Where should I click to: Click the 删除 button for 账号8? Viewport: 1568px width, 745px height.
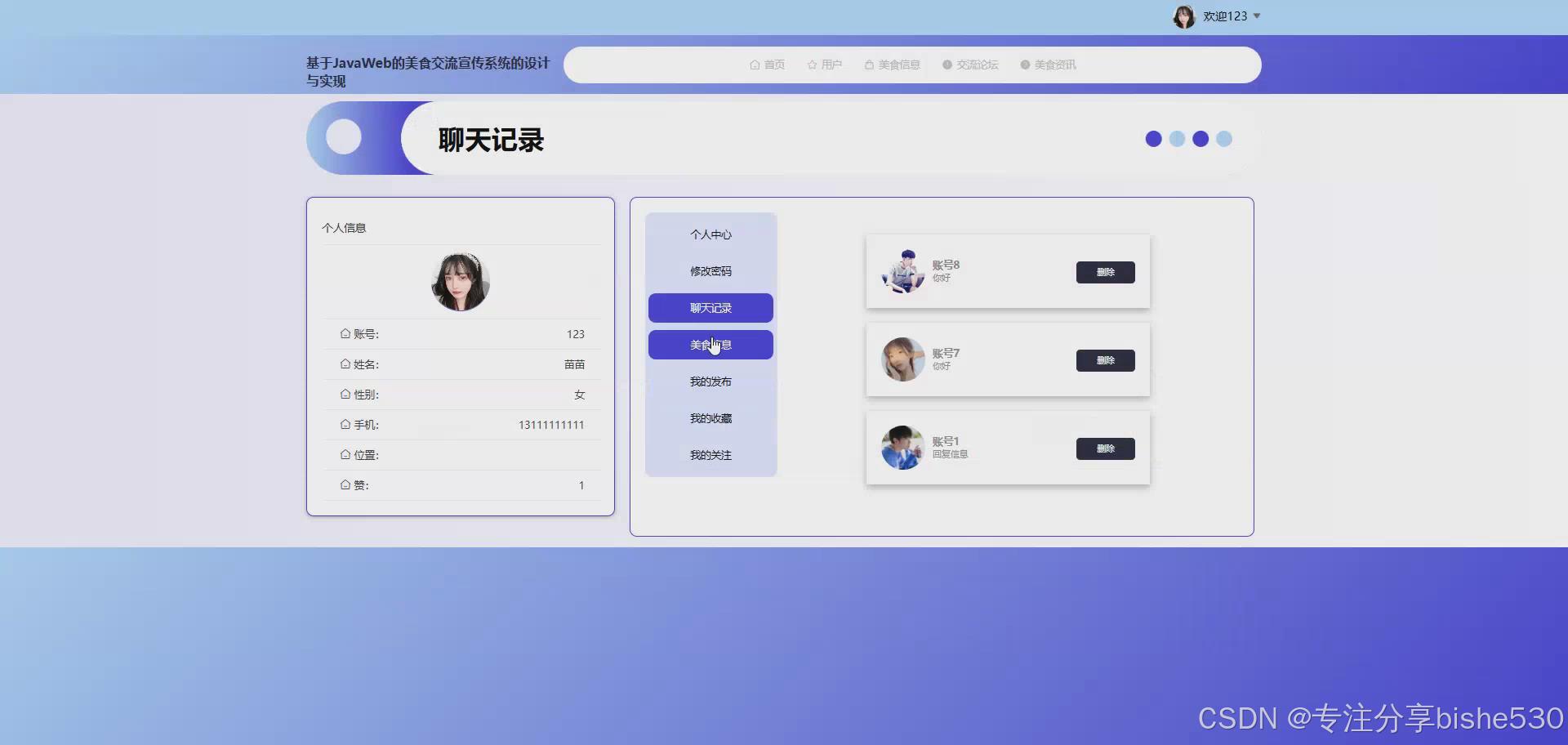1105,272
